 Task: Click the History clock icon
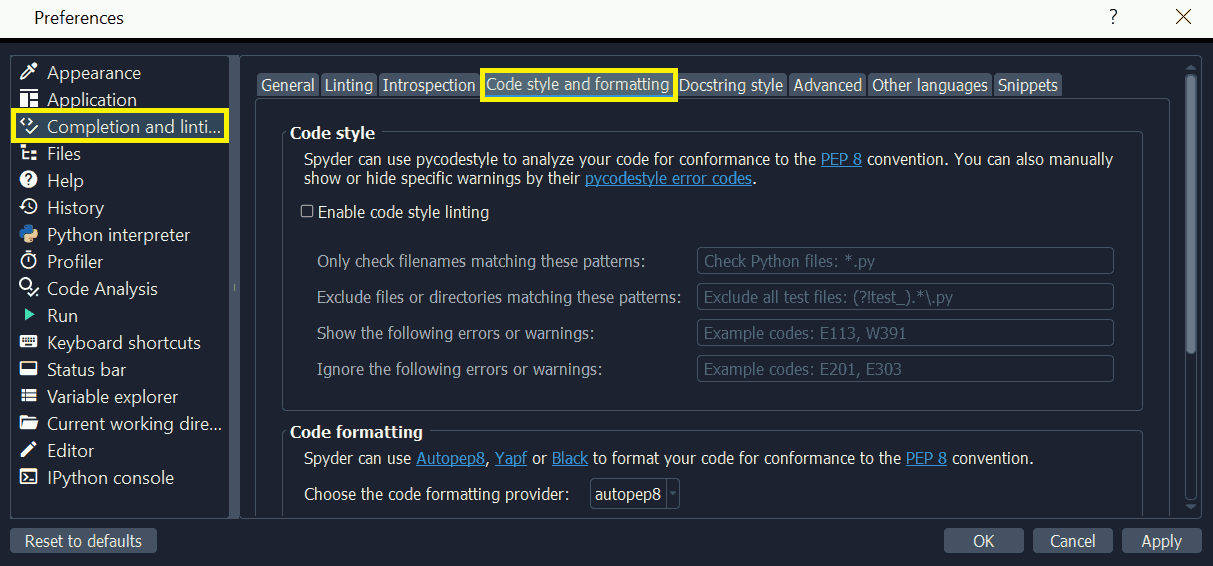[29, 207]
